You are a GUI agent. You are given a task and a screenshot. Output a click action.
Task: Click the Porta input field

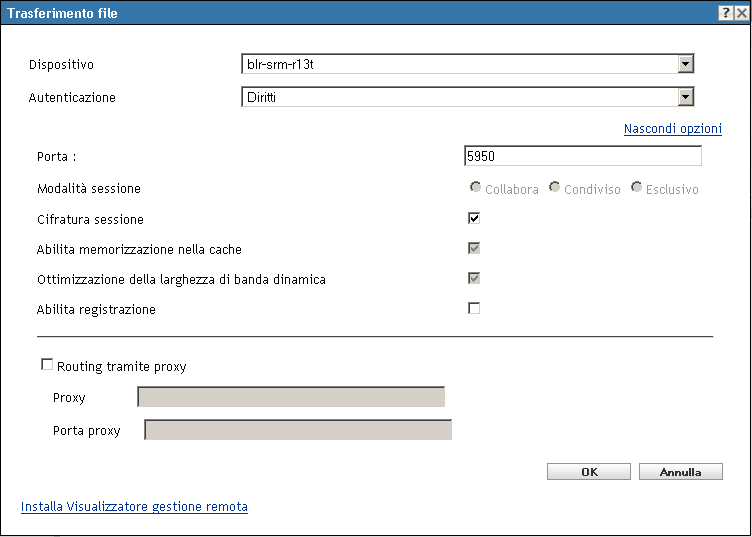[x=582, y=156]
